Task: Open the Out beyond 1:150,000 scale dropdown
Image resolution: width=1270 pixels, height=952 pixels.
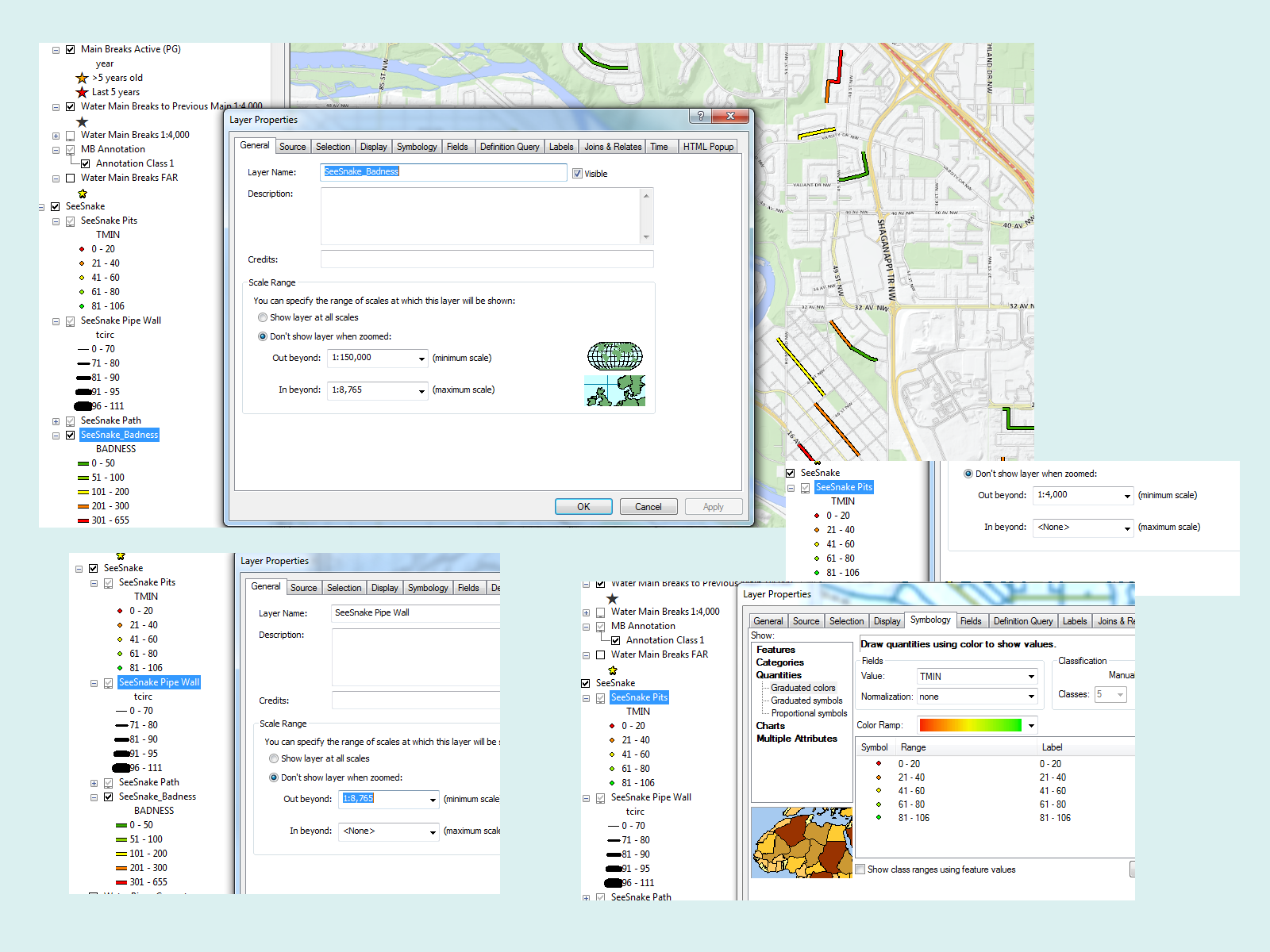Action: (421, 359)
